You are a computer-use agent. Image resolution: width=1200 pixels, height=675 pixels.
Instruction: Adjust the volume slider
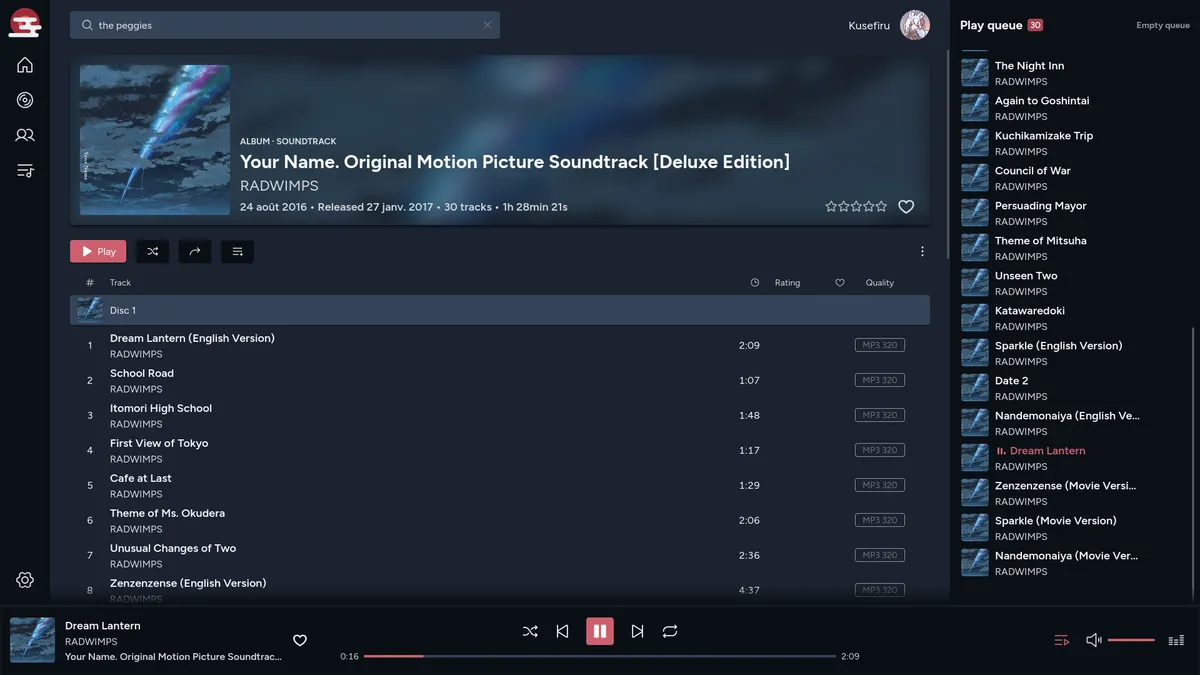coord(1131,640)
